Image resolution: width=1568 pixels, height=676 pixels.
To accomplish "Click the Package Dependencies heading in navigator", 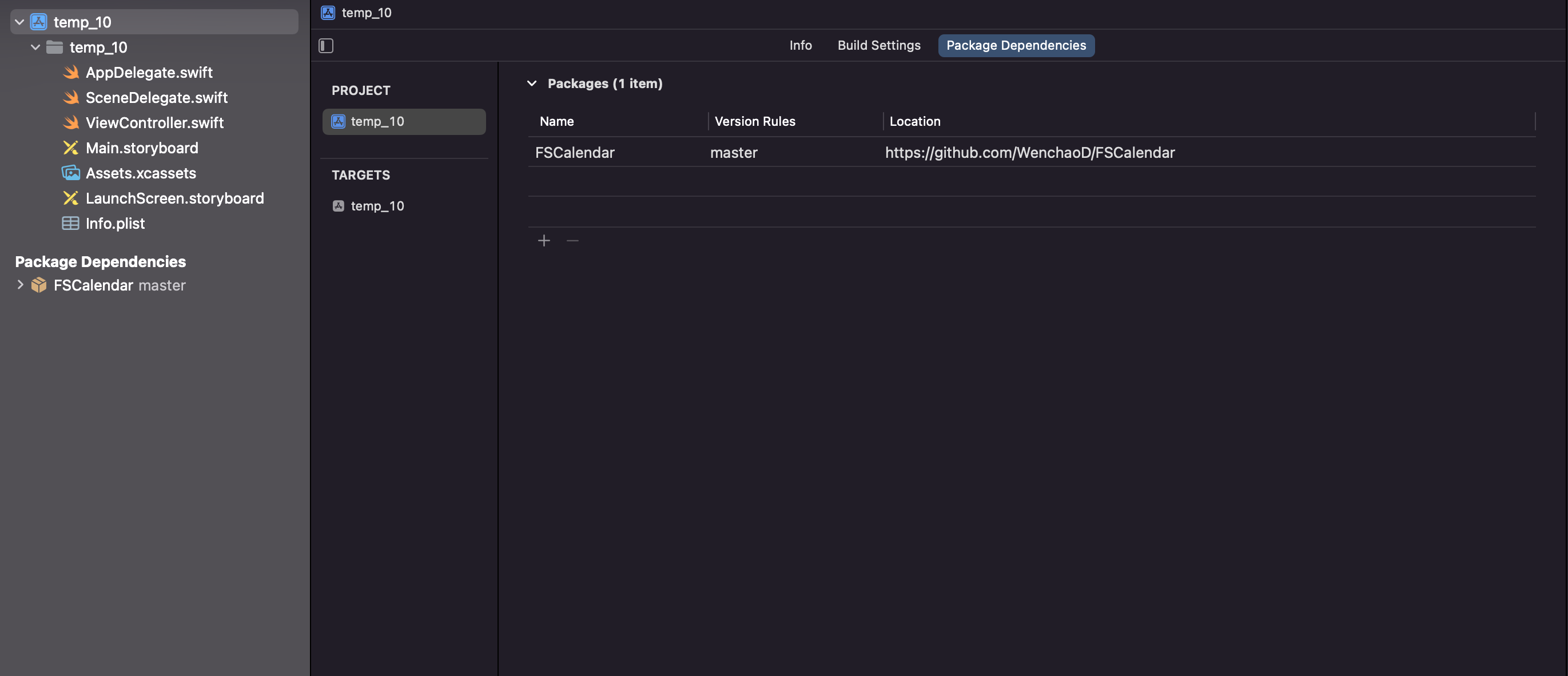I will pyautogui.click(x=101, y=261).
